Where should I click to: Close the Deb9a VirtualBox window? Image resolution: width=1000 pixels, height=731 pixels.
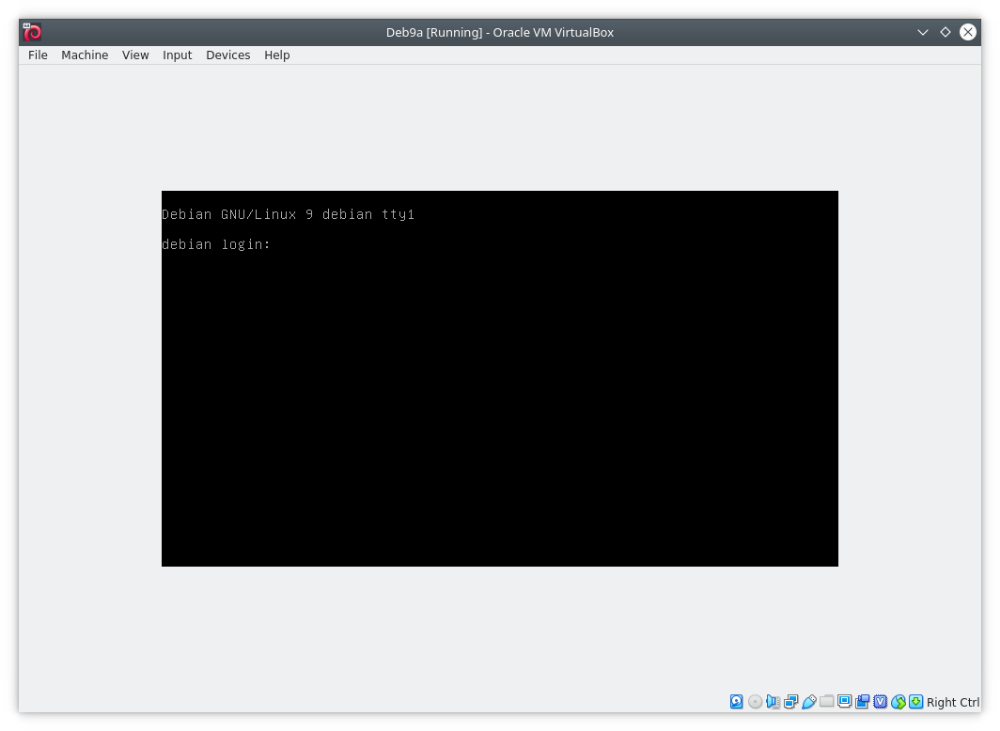pyautogui.click(x=968, y=32)
